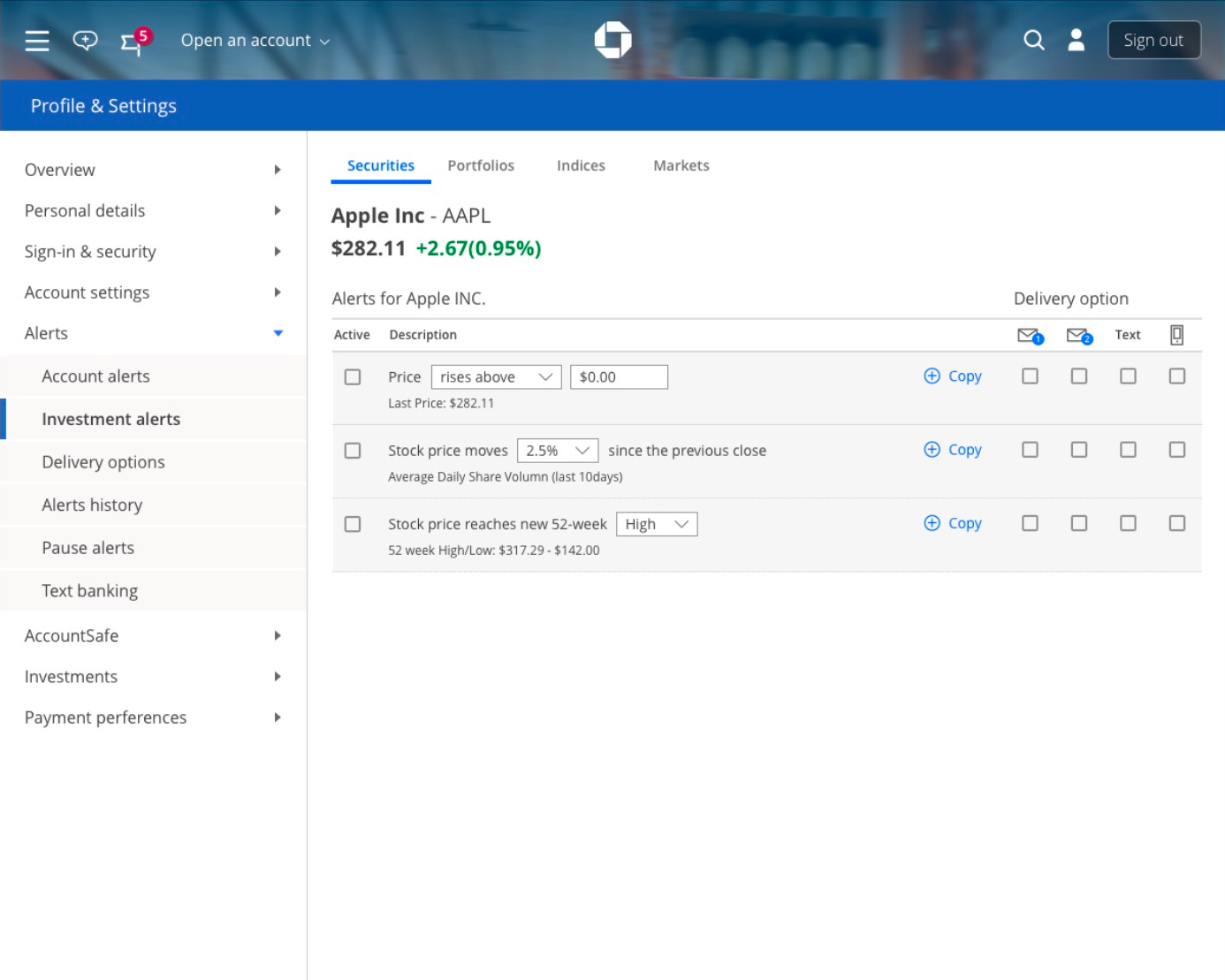
Task: Click the '+2.67(0.95%)' price change value
Action: point(478,248)
